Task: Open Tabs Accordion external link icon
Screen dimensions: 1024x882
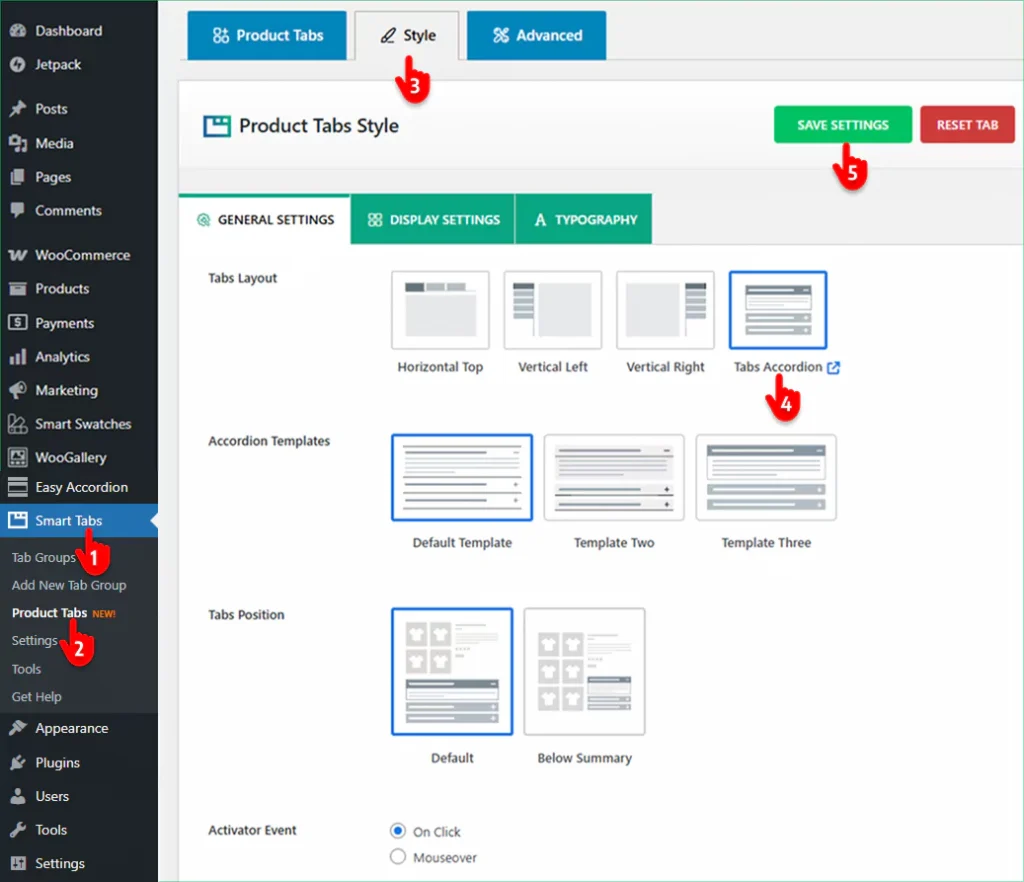Action: click(x=833, y=368)
